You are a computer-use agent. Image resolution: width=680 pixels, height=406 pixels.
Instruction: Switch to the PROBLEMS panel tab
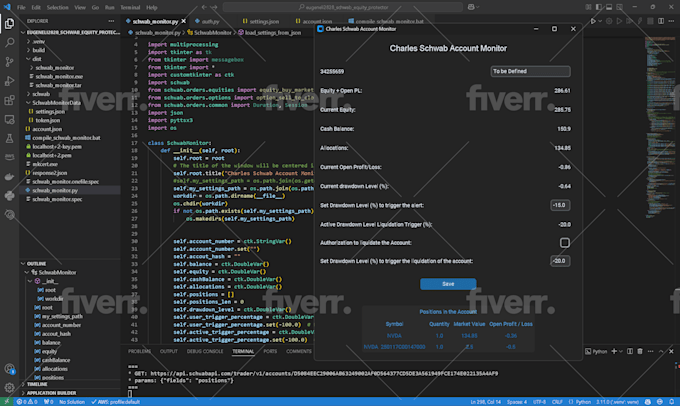click(x=140, y=351)
